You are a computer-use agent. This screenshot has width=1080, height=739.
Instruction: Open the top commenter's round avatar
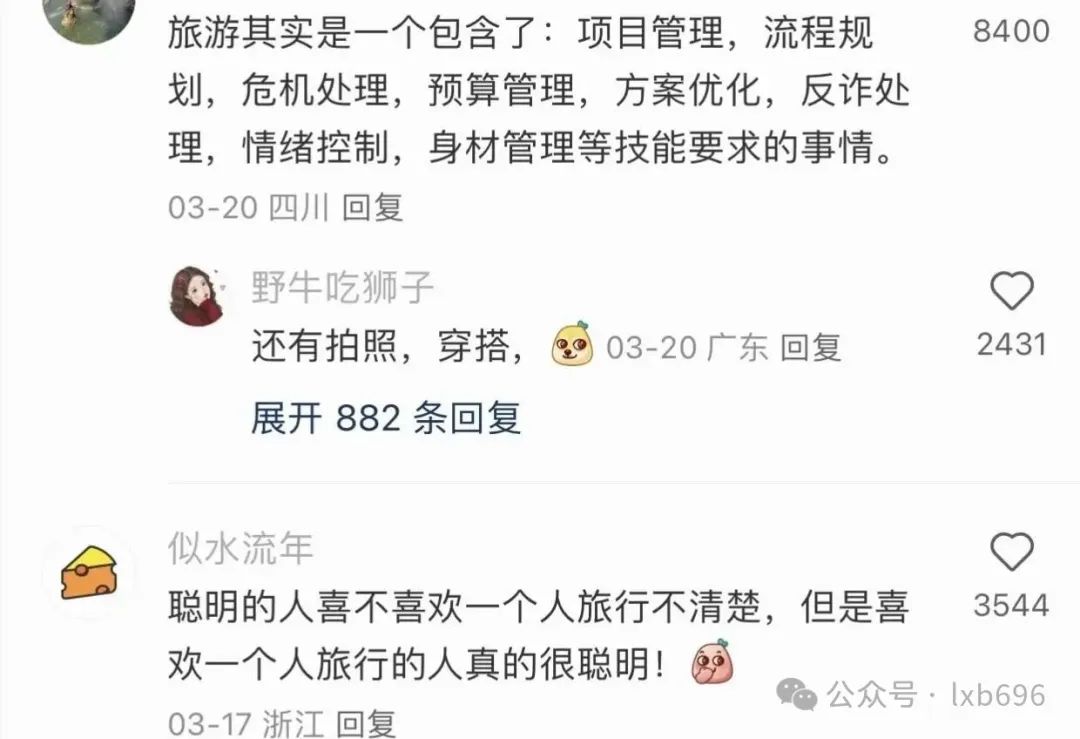(90, 15)
